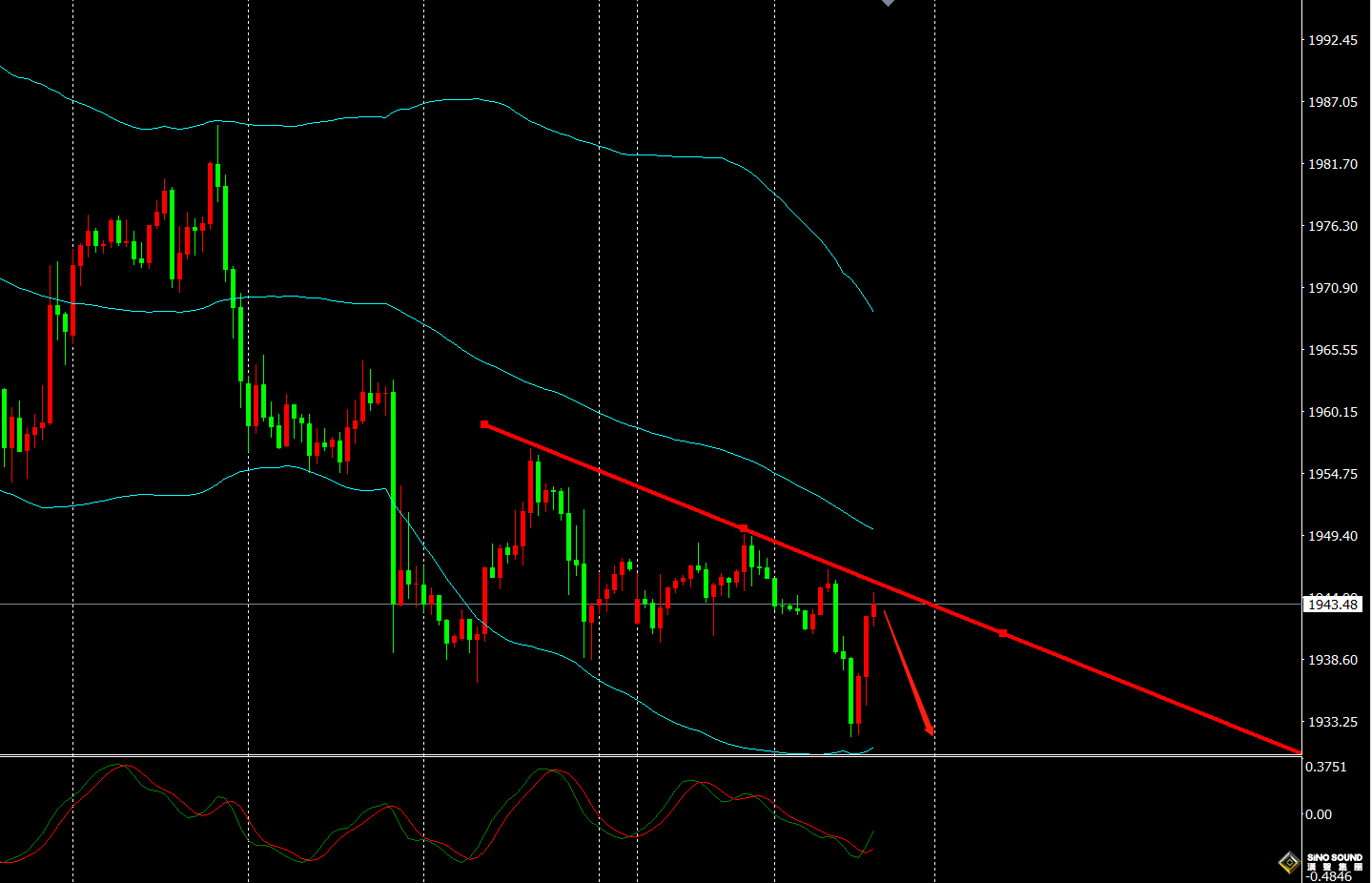
Task: Click the 1976.30 price scale label
Action: click(1332, 226)
